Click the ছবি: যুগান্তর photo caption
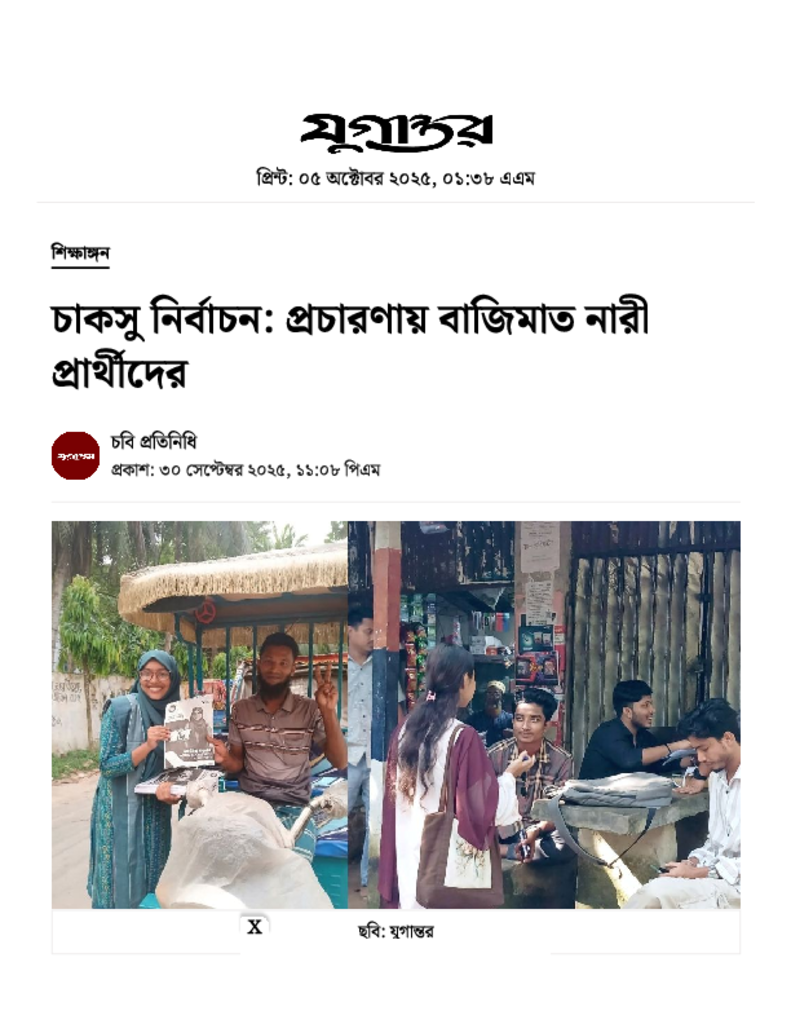Image resolution: width=791 pixels, height=1024 pixels. tap(396, 932)
